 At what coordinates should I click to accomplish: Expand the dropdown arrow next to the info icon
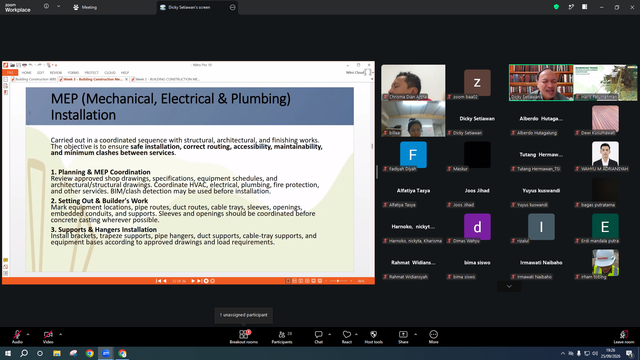pyautogui.click(x=58, y=7)
